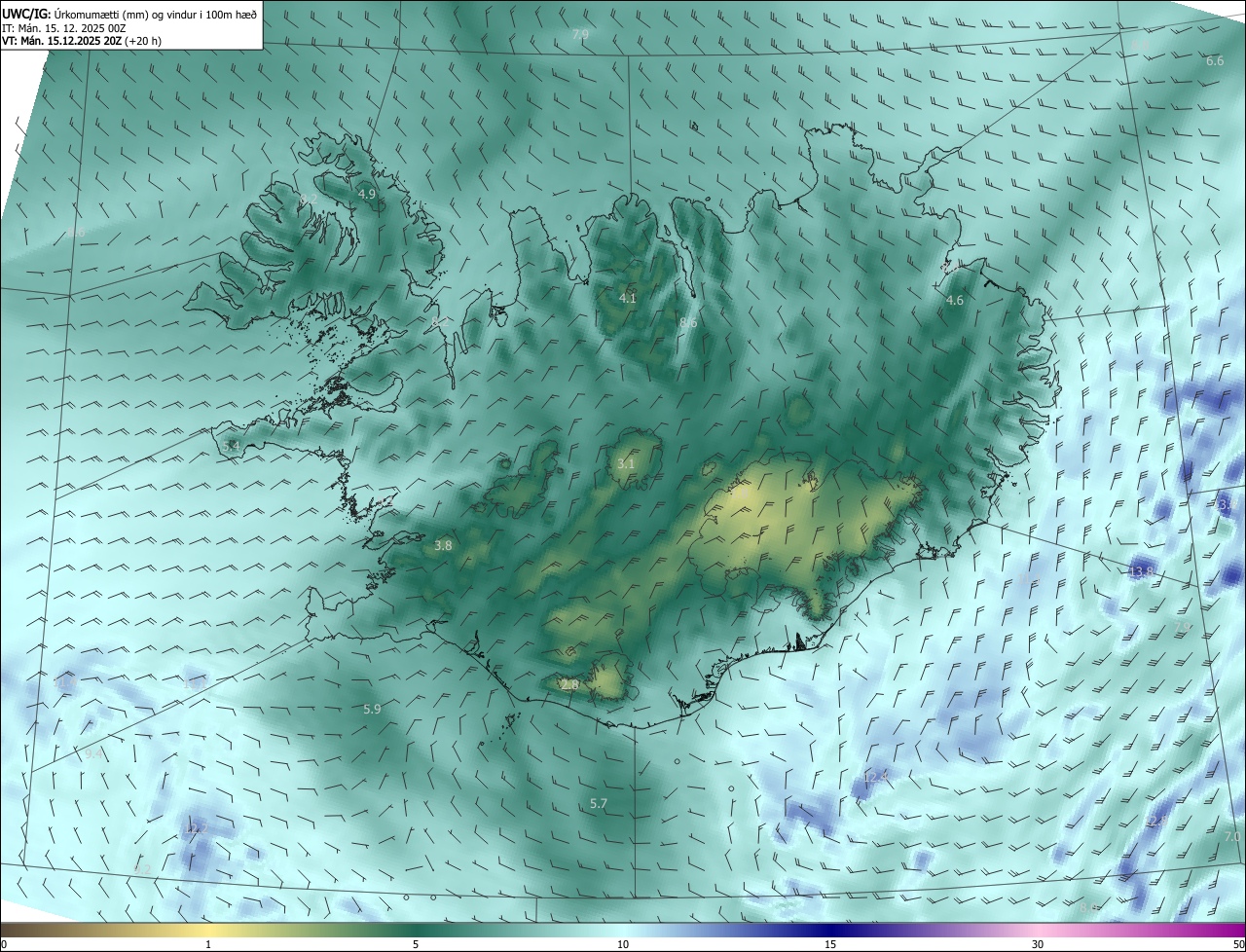This screenshot has width=1246, height=952.
Task: Click the 13.8 value label east of Iceland
Action: click(x=1141, y=571)
